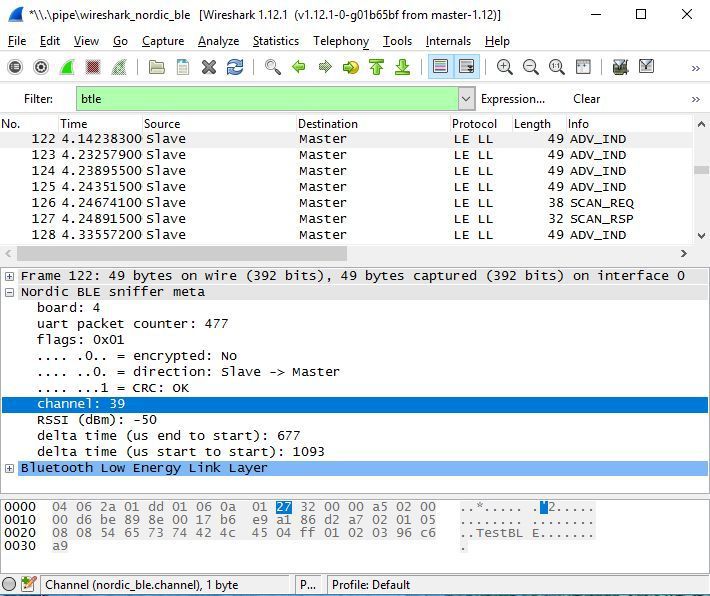
Task: Open the display filter history dropdown
Action: 466,99
